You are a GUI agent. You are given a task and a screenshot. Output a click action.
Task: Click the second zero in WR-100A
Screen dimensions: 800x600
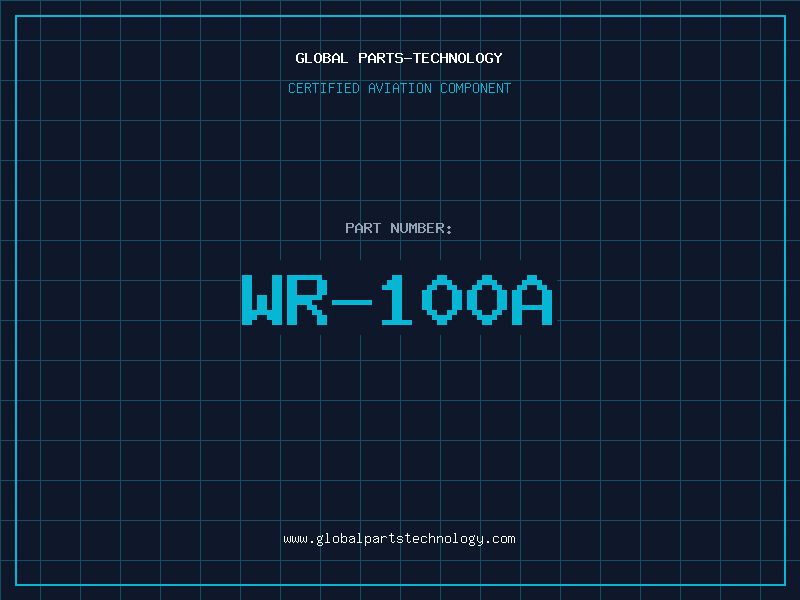(487, 300)
